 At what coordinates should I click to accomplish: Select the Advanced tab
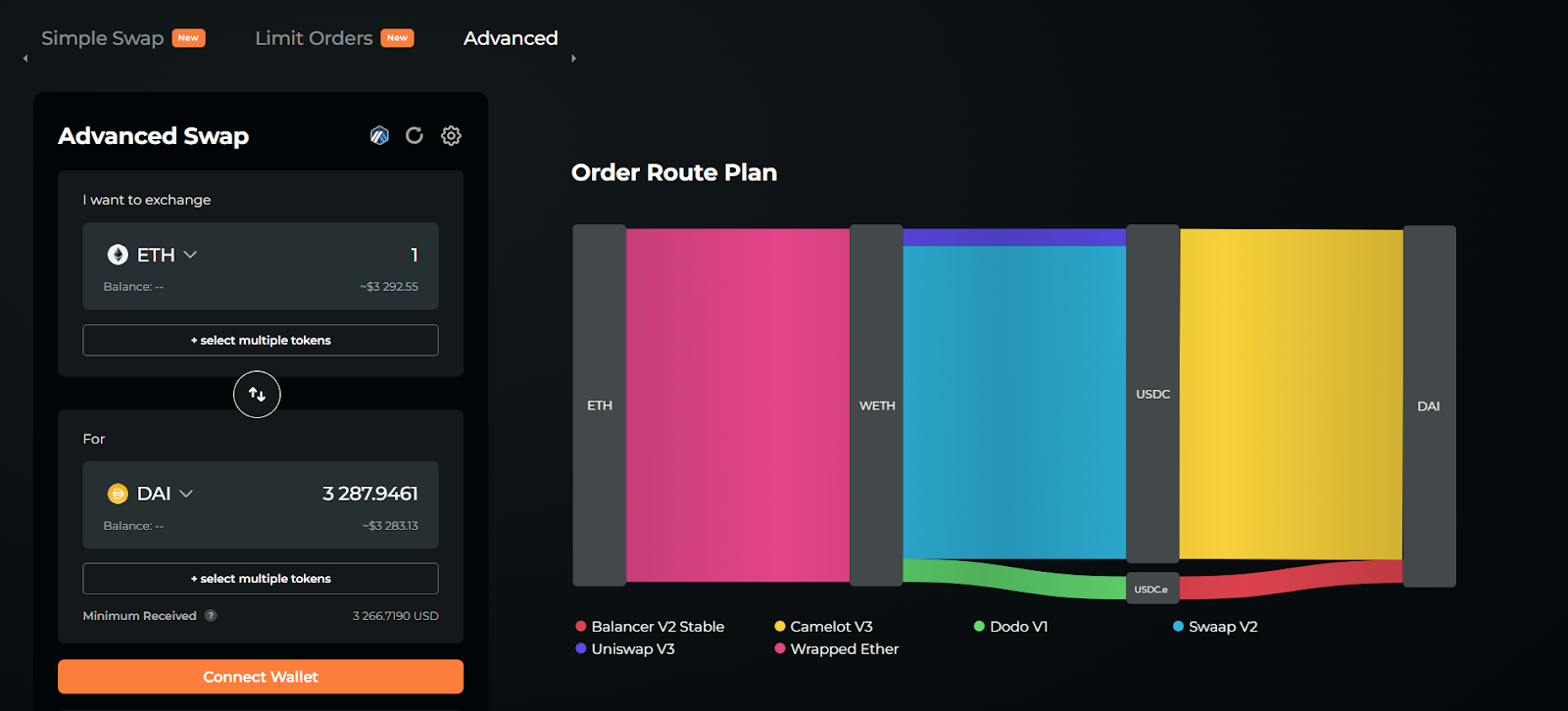(511, 38)
